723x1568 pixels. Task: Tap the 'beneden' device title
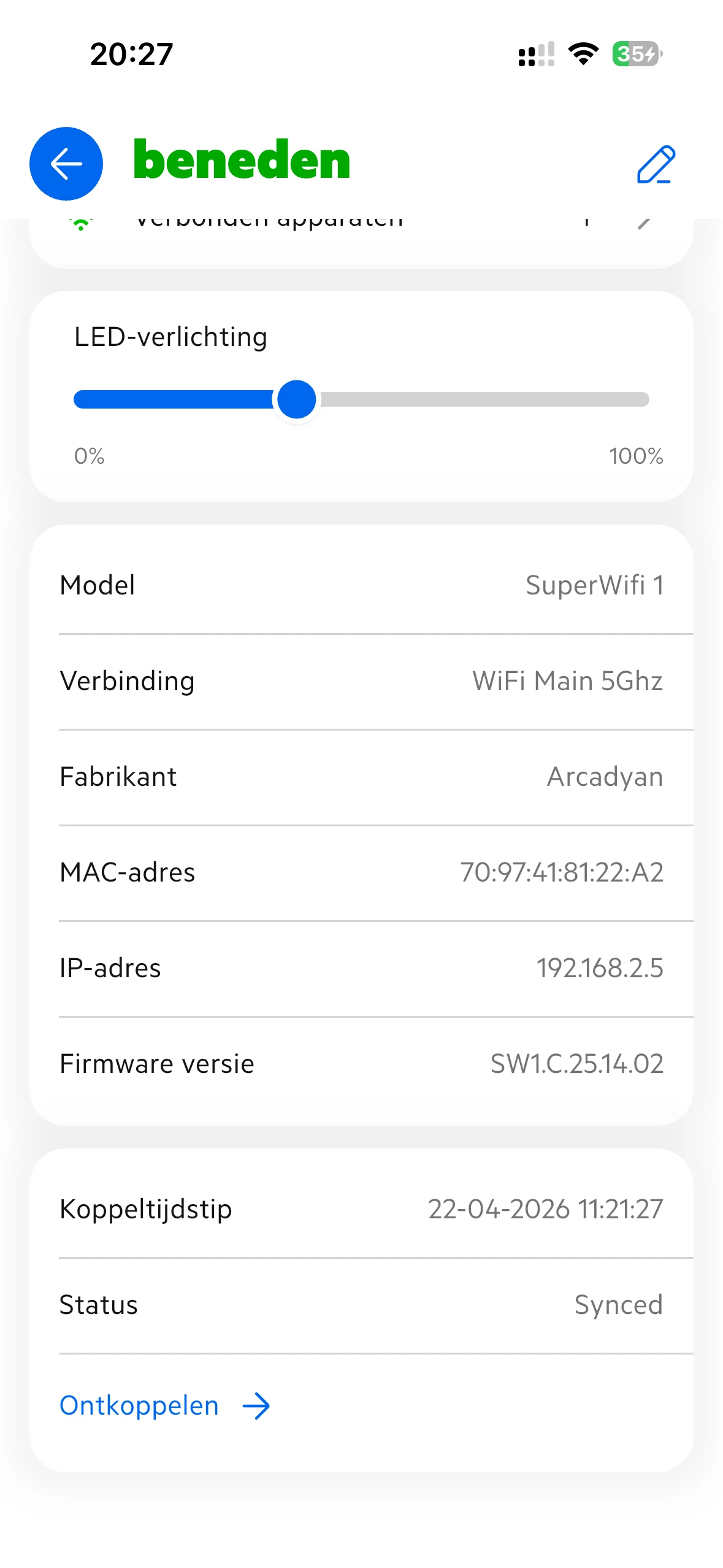242,161
